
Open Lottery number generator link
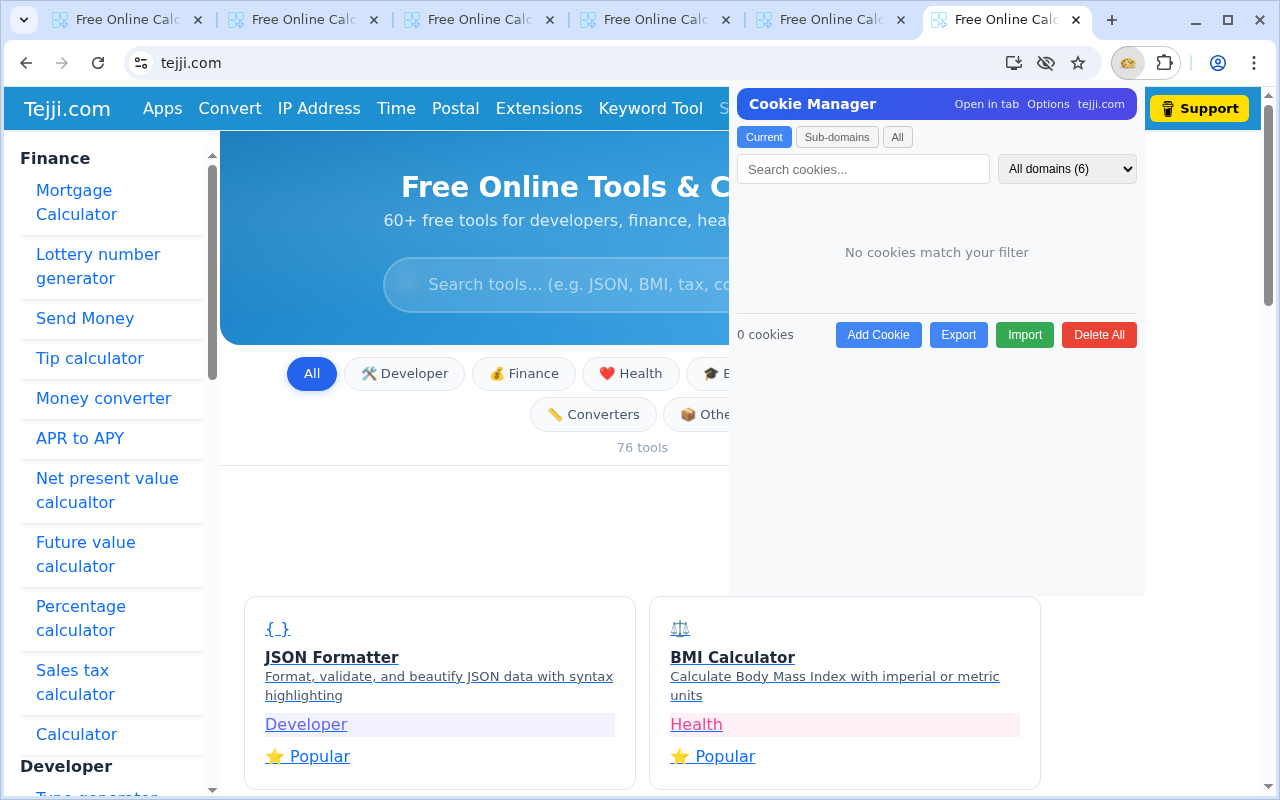pyautogui.click(x=98, y=266)
